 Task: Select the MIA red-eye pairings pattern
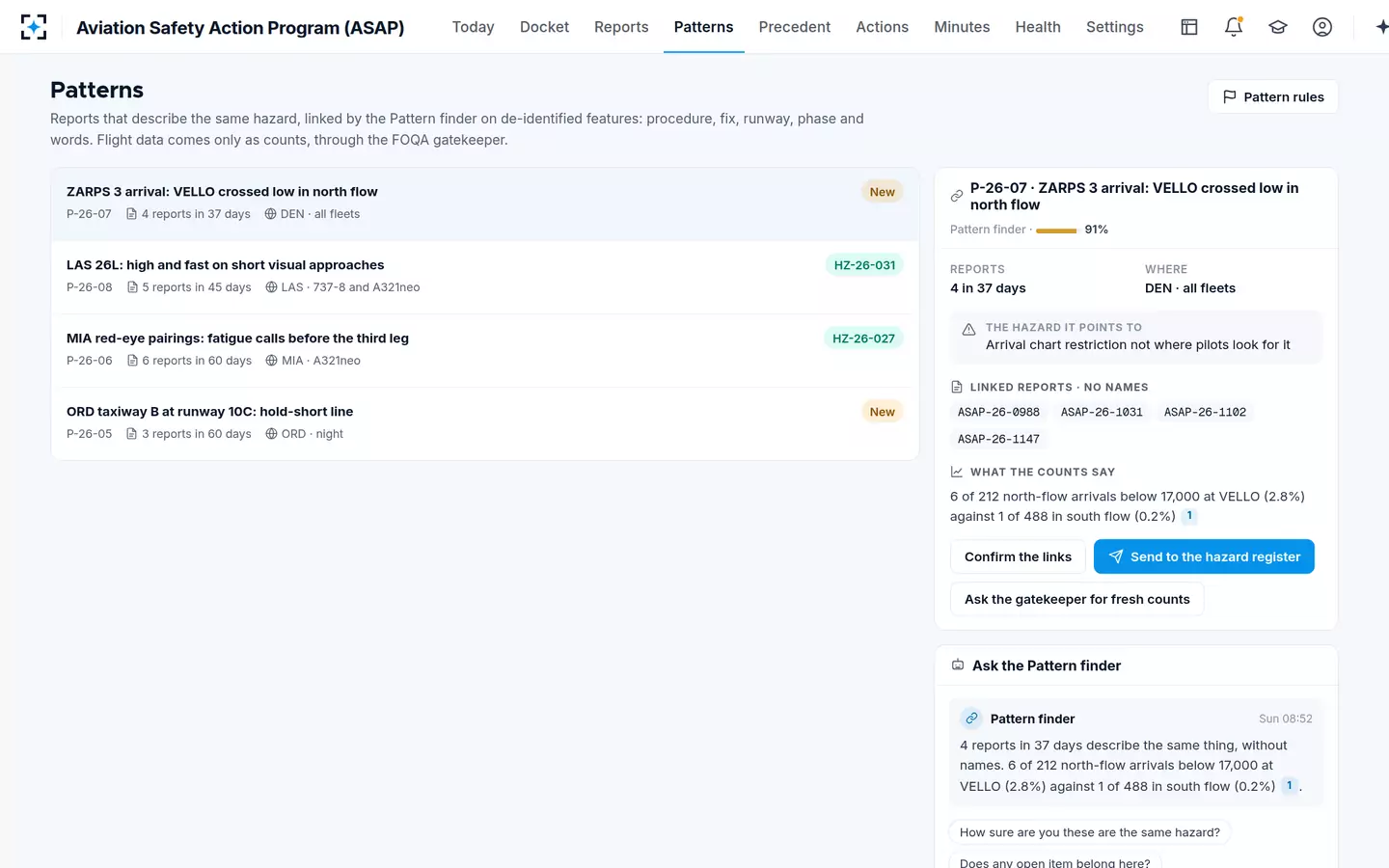tap(484, 350)
